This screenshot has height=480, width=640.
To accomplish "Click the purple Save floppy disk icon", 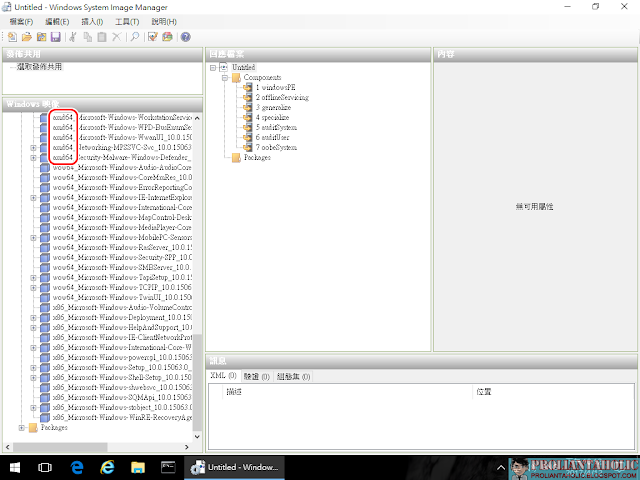I will point(56,37).
